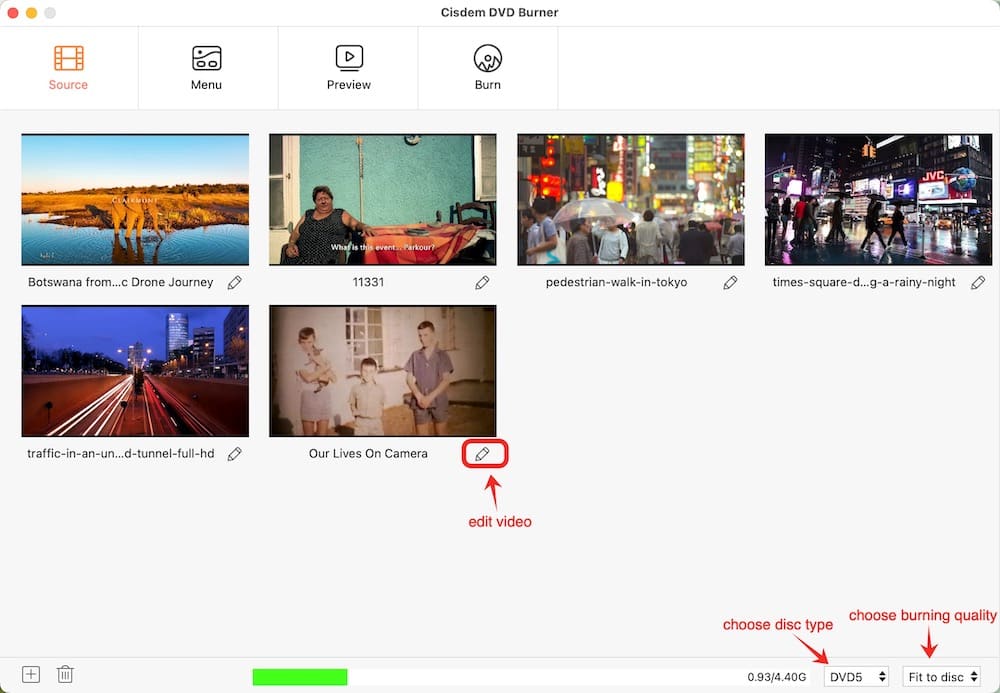Open edit pencil for pedestrian-walk-in-tokyo

coord(730,283)
